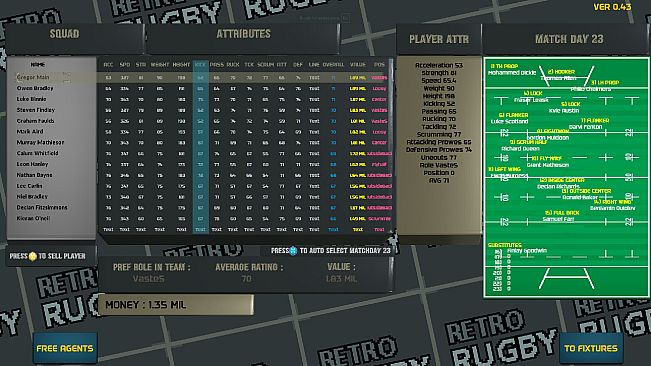Click the Money 1.35 MIL bar
The image size is (651, 366).
click(x=176, y=305)
